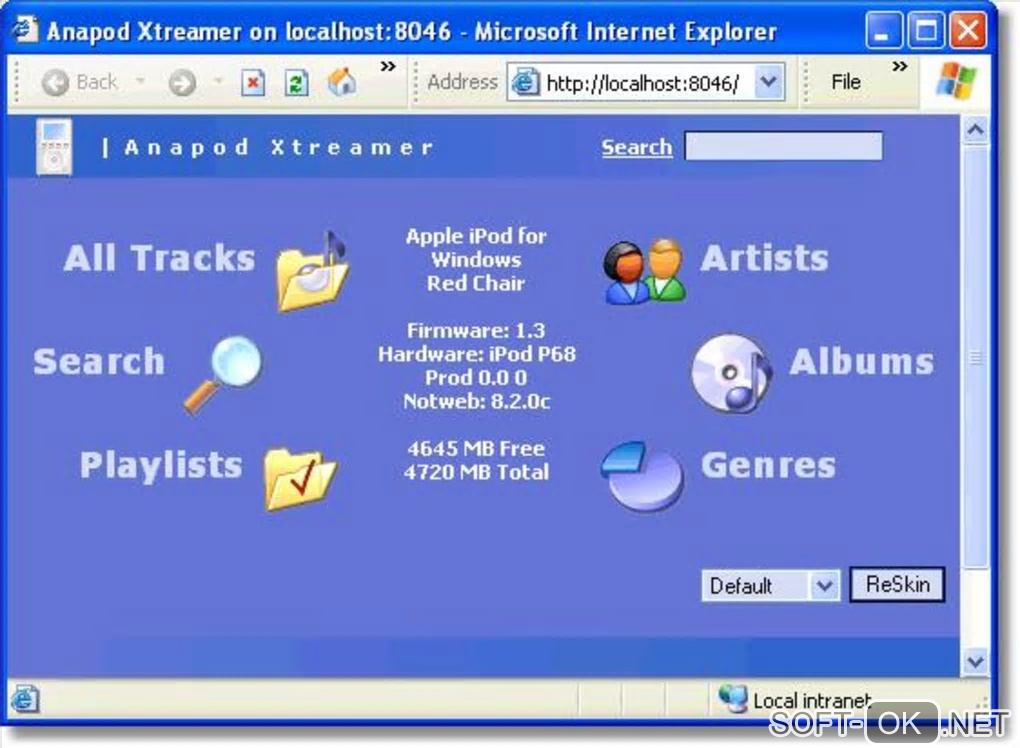
Task: Click the 'Firmware: 1.3' text
Action: click(476, 330)
